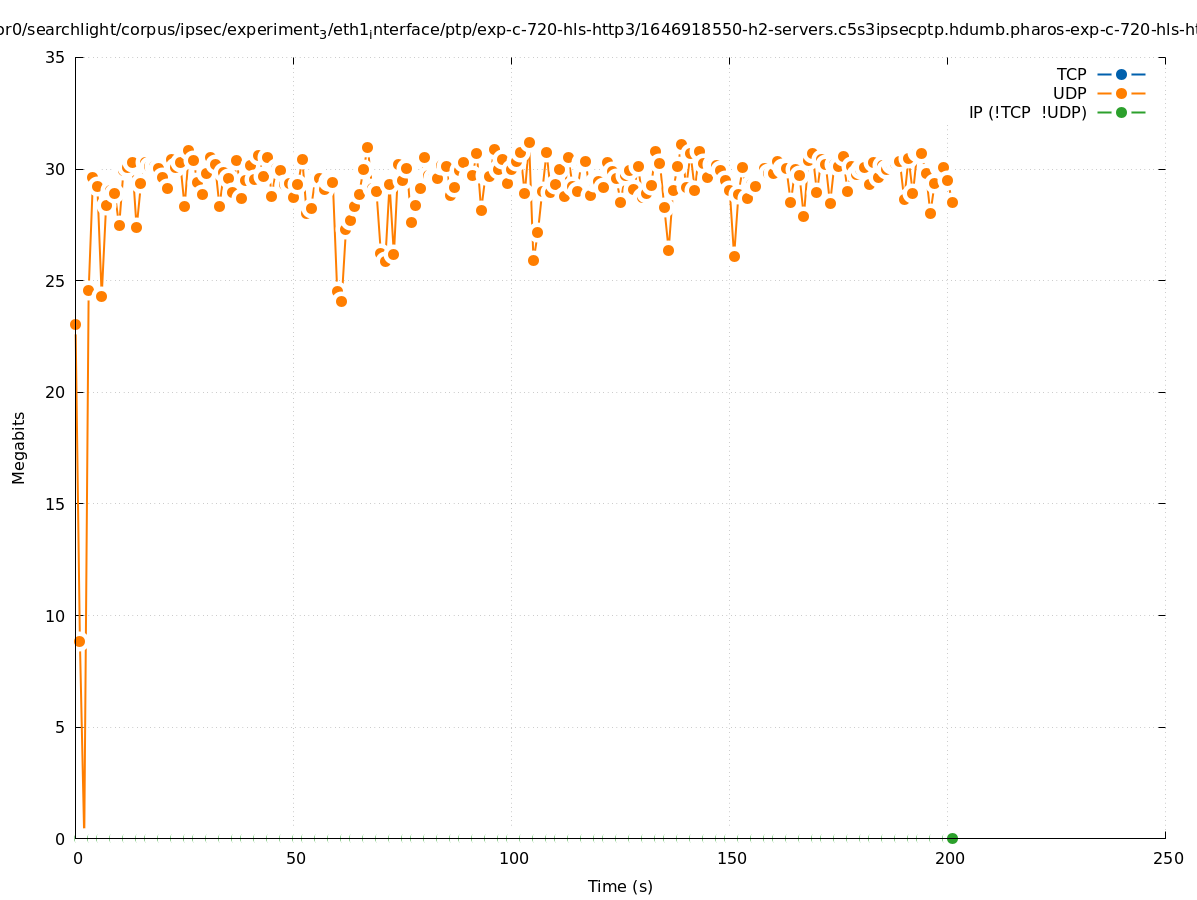Click the 35 tick on the y-axis
Viewport: 1197px width, 900px height.
tap(56, 57)
